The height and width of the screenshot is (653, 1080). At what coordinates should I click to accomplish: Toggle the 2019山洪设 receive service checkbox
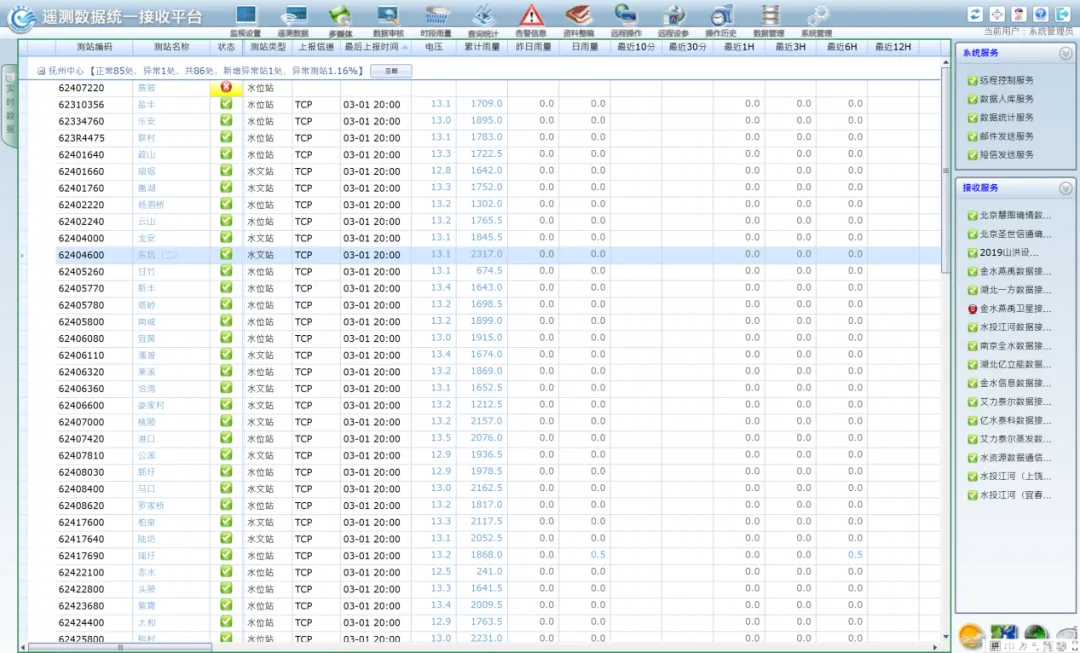tap(973, 253)
